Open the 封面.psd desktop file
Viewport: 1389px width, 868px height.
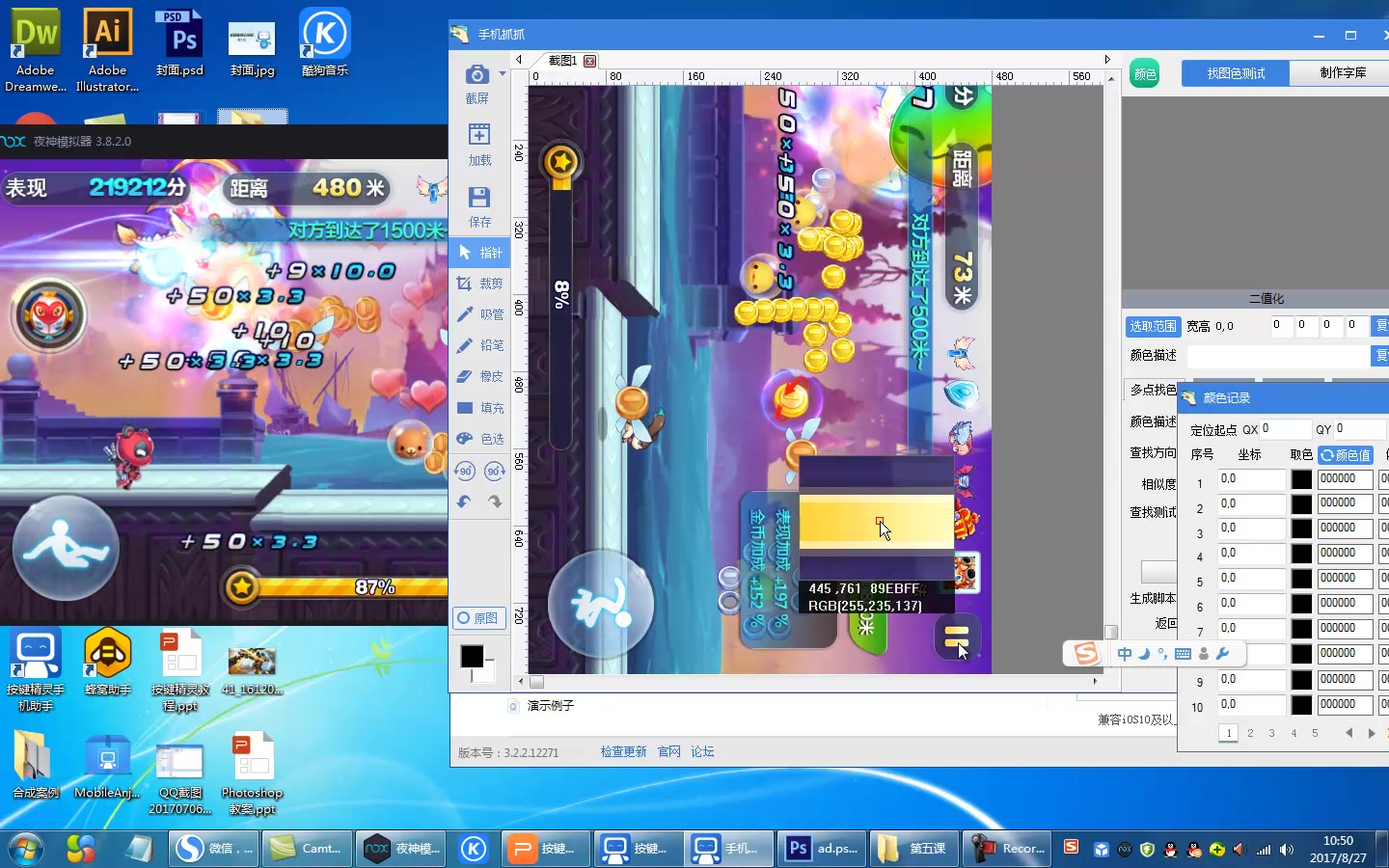coord(180,43)
